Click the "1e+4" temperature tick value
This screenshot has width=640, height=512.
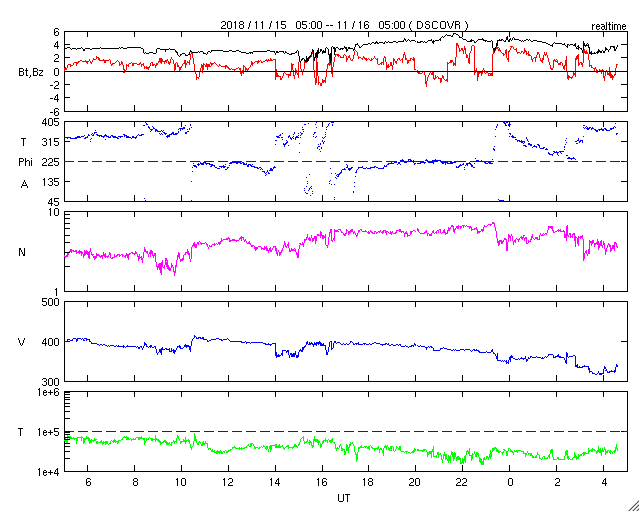click(x=49, y=472)
